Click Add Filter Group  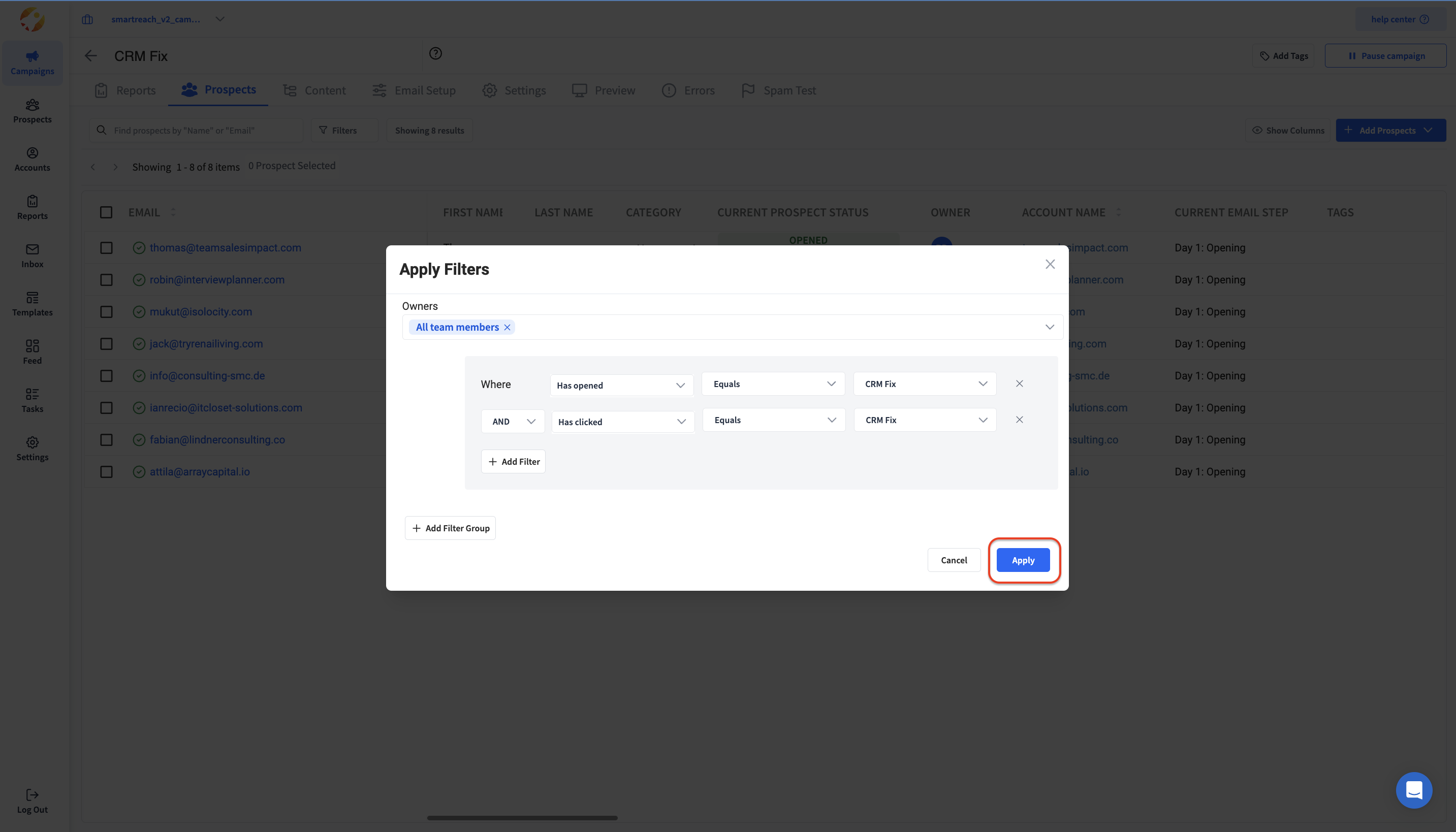(450, 528)
